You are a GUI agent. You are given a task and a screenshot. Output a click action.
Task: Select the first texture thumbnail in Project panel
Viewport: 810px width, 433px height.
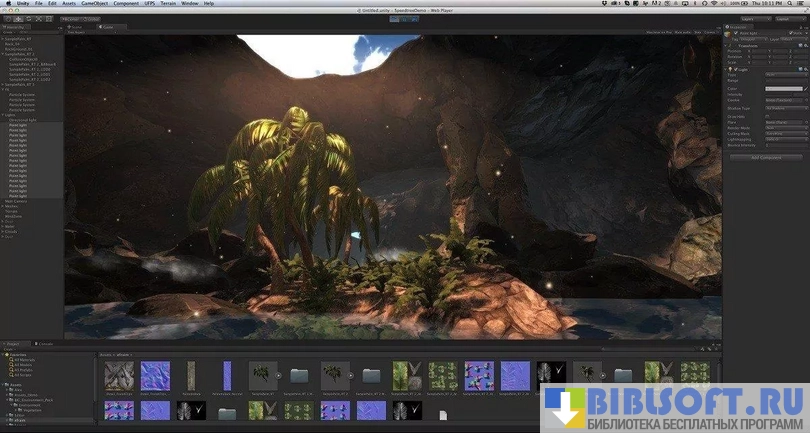click(x=118, y=375)
